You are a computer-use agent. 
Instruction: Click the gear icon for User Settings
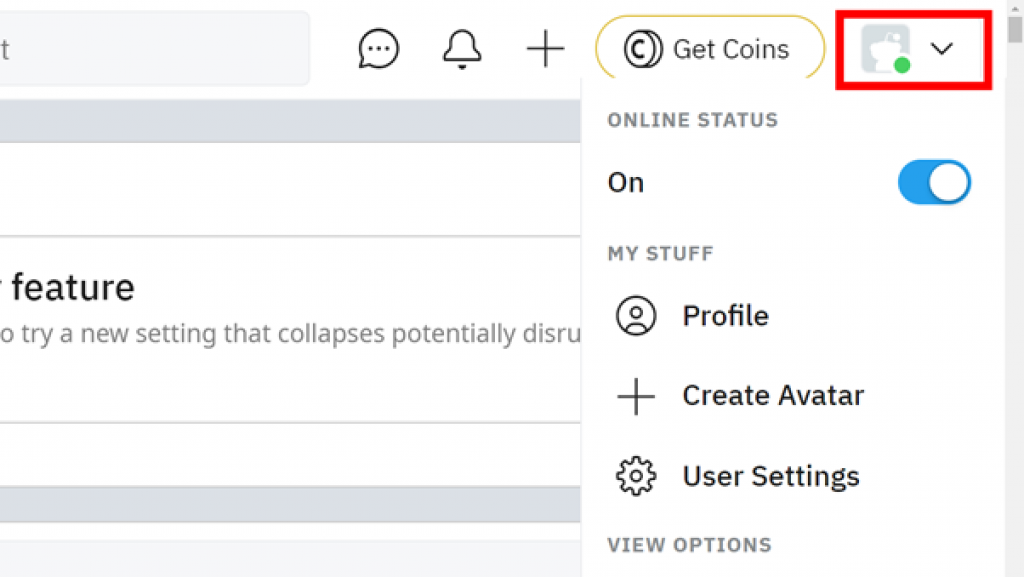tap(636, 476)
